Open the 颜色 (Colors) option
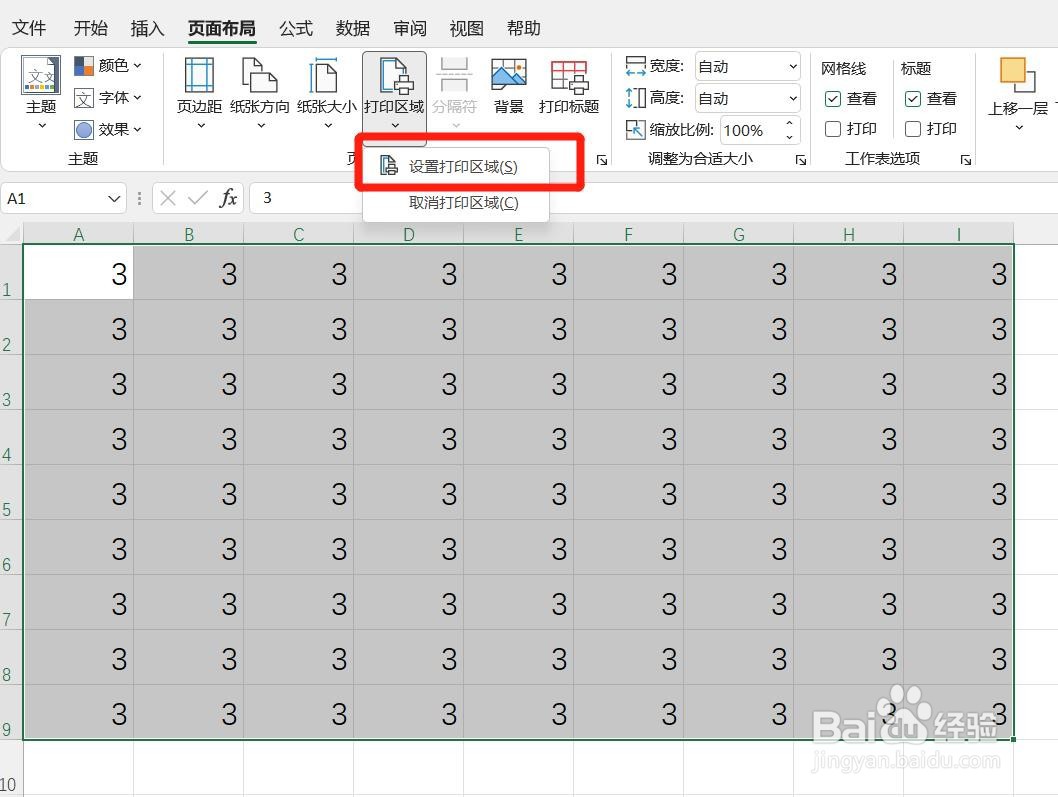 pos(110,65)
